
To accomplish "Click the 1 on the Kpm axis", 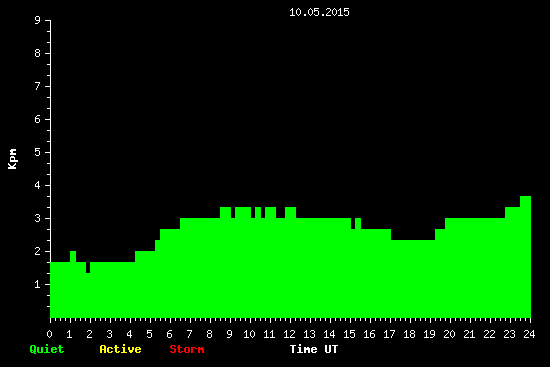I will click(38, 284).
